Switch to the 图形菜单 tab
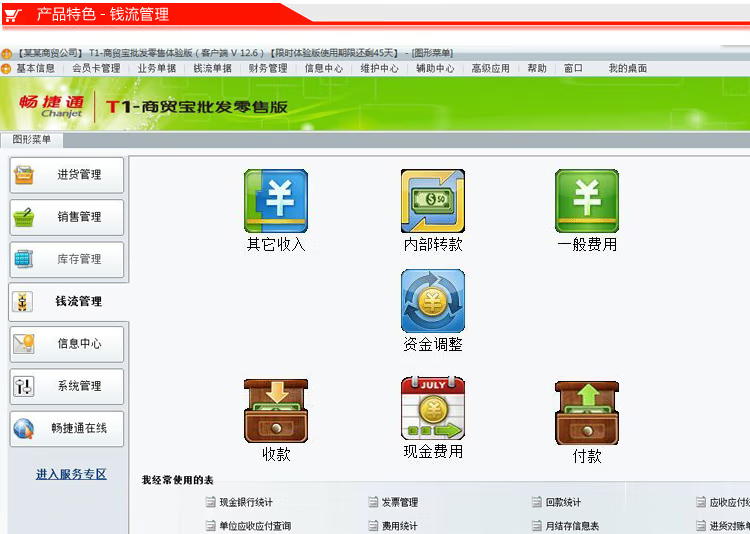 pos(32,140)
